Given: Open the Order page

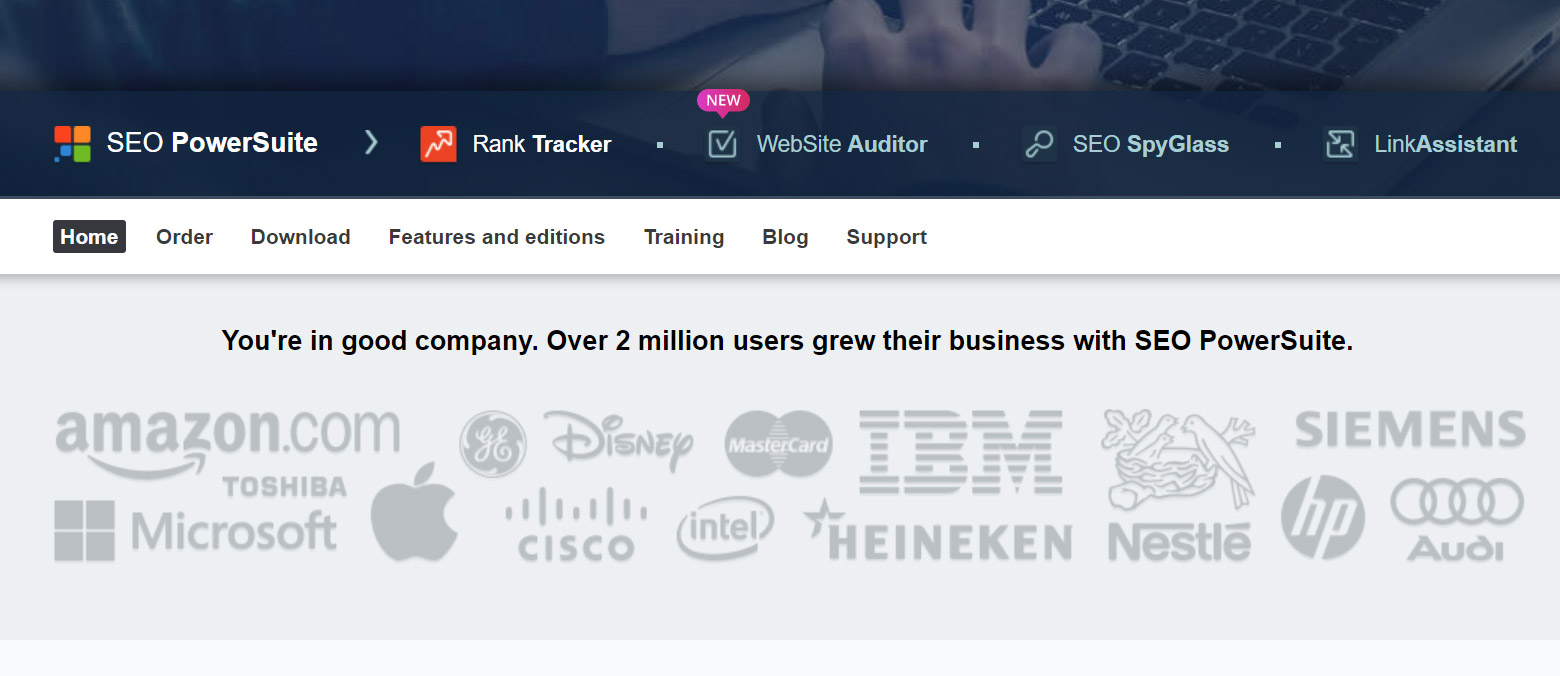Looking at the screenshot, I should (x=184, y=237).
